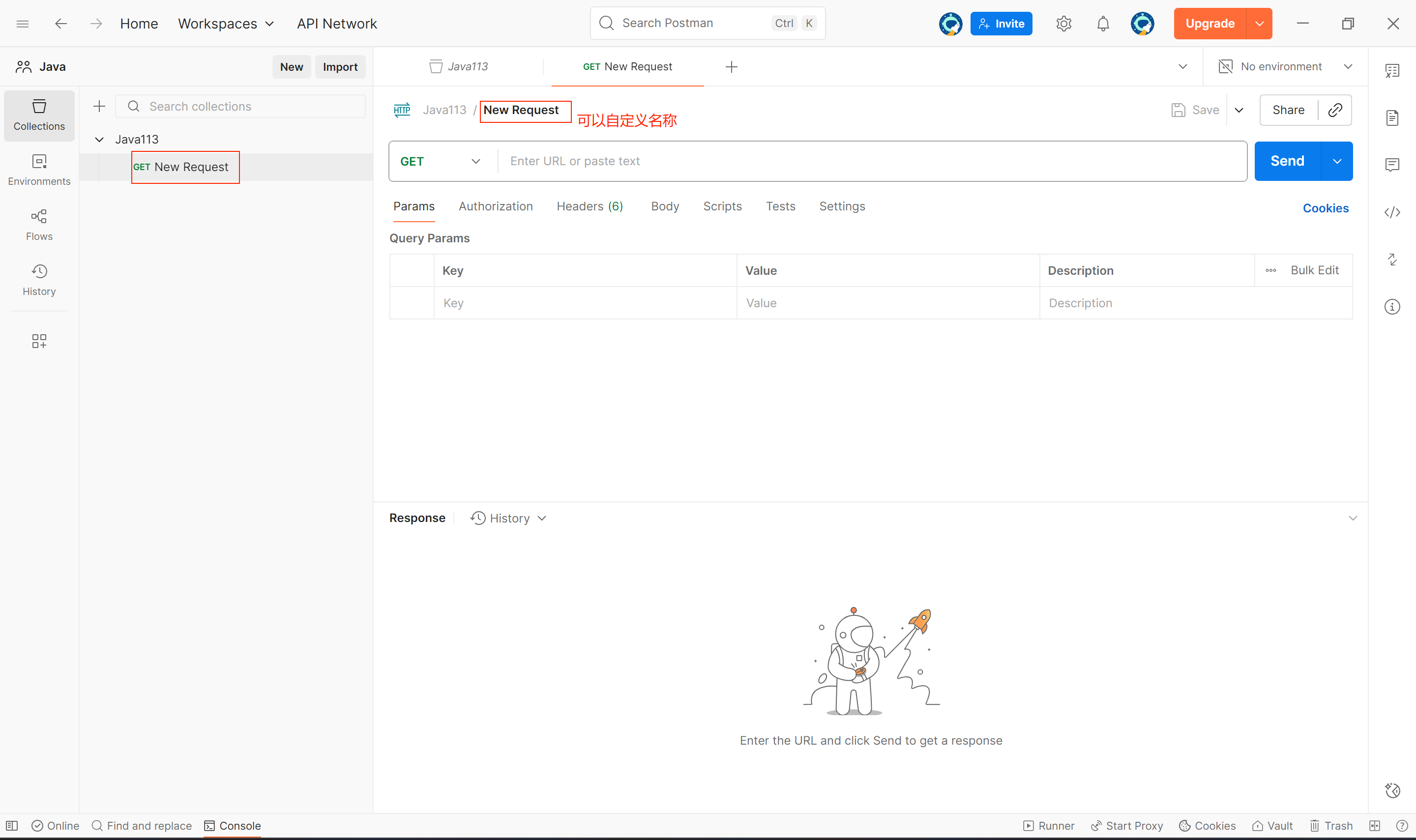
Task: Toggle the Console panel in status bar
Action: pyautogui.click(x=232, y=825)
